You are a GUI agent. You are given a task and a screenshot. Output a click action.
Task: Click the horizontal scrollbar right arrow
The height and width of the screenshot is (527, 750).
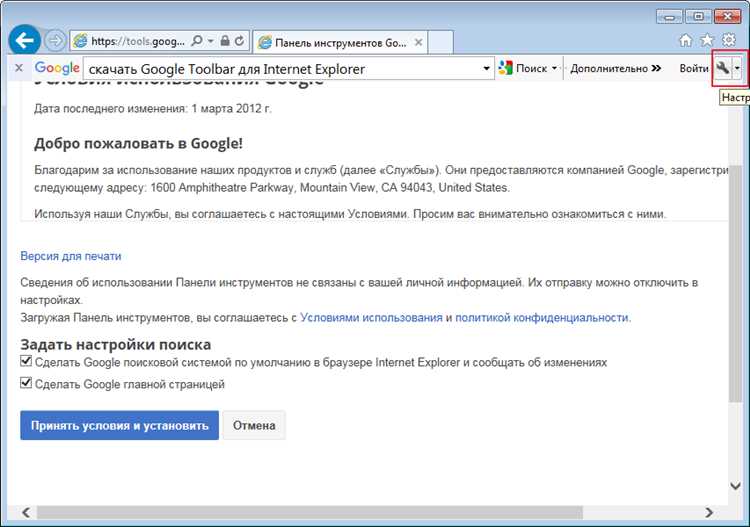(x=709, y=513)
